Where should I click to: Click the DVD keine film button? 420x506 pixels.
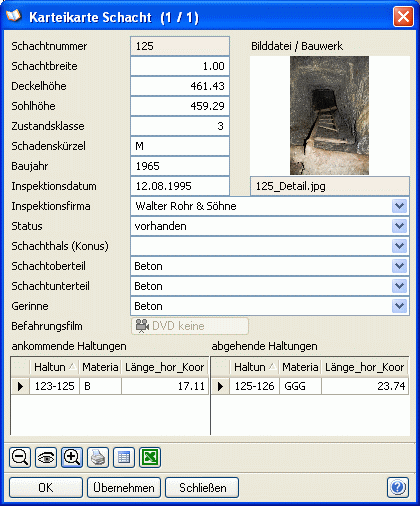point(190,326)
